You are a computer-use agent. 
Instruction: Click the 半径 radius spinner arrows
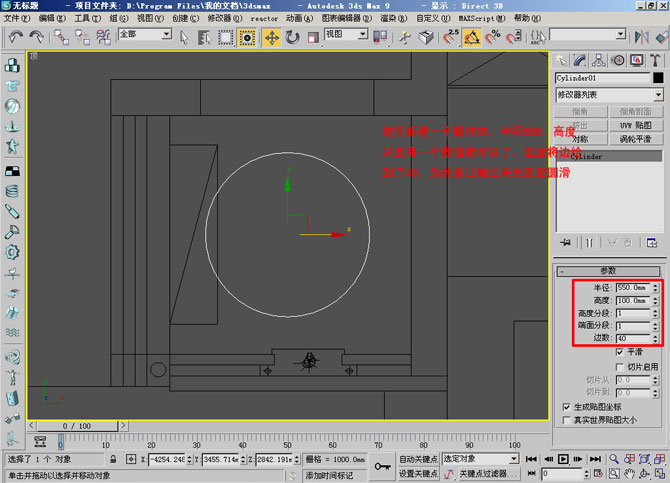655,288
